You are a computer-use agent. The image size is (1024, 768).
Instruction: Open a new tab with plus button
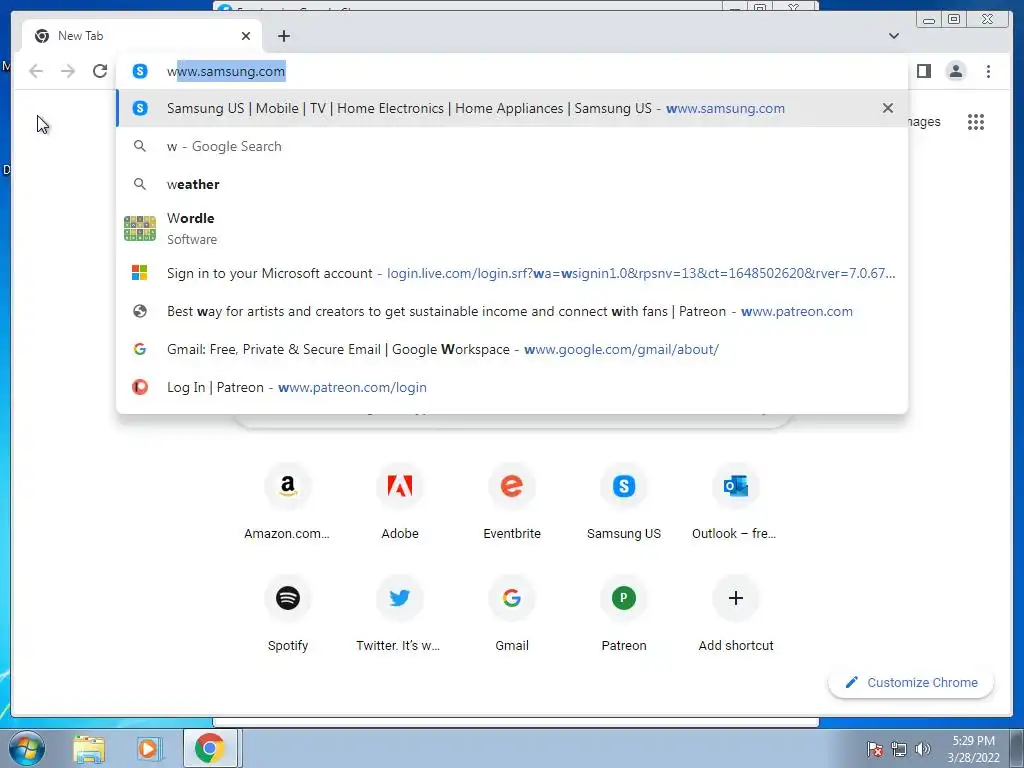tap(283, 36)
